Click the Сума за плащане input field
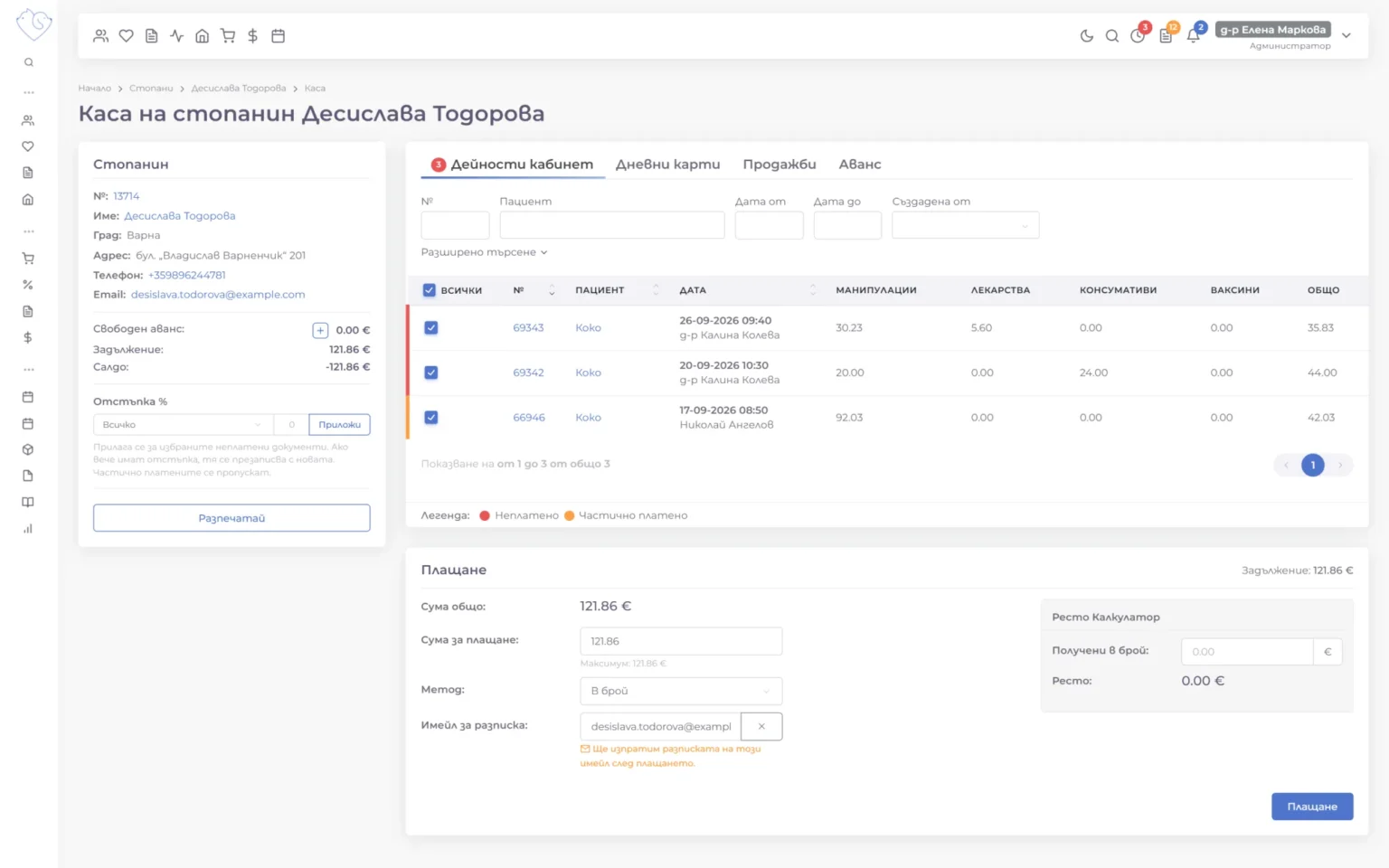The height and width of the screenshot is (868, 1389). coord(681,641)
